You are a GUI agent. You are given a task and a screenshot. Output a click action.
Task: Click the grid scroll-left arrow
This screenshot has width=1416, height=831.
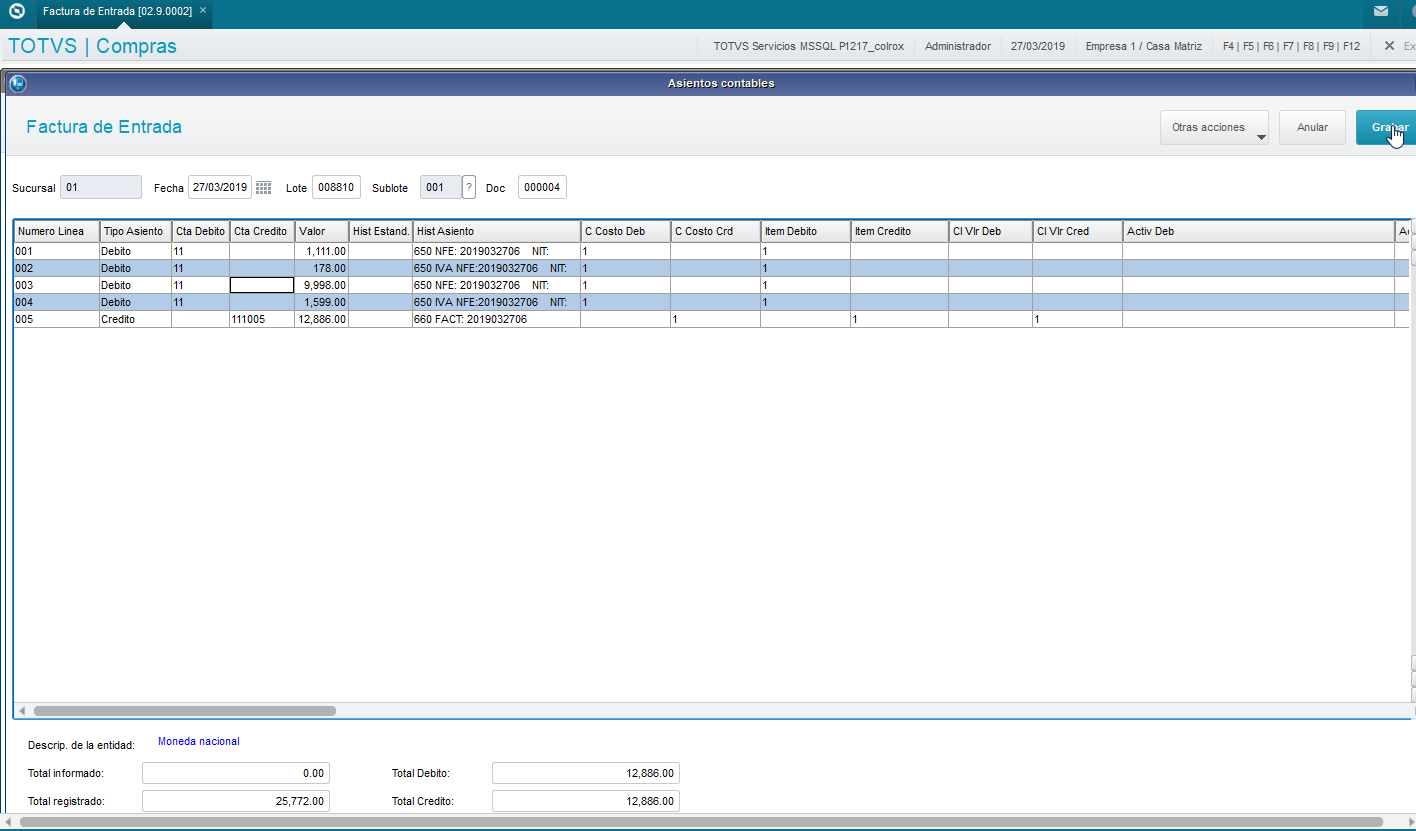pyautogui.click(x=22, y=711)
